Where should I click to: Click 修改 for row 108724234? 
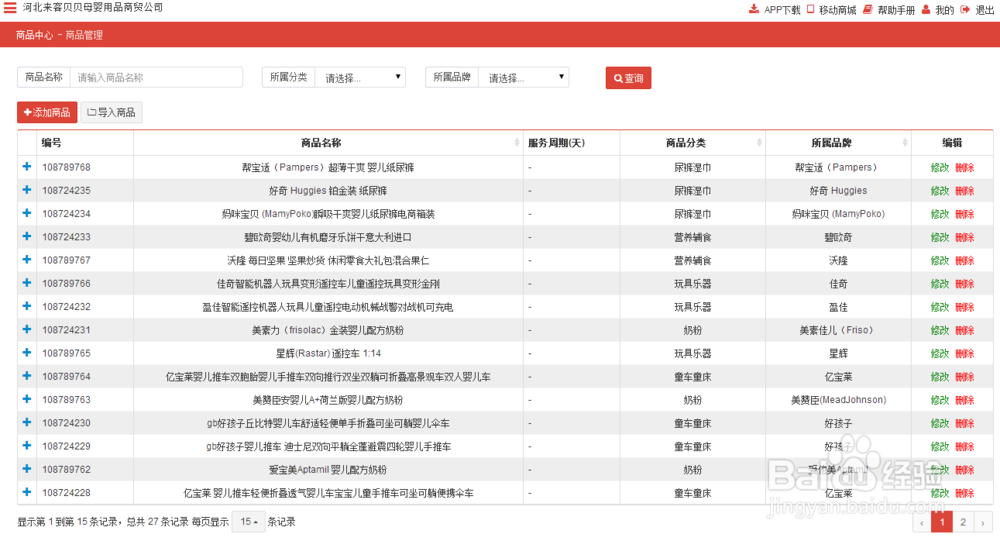[940, 214]
